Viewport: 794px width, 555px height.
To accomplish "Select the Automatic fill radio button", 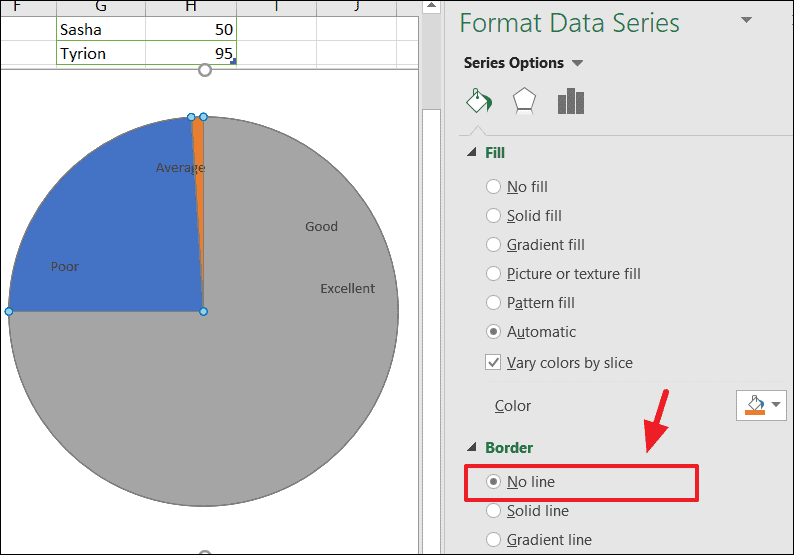I will point(493,332).
